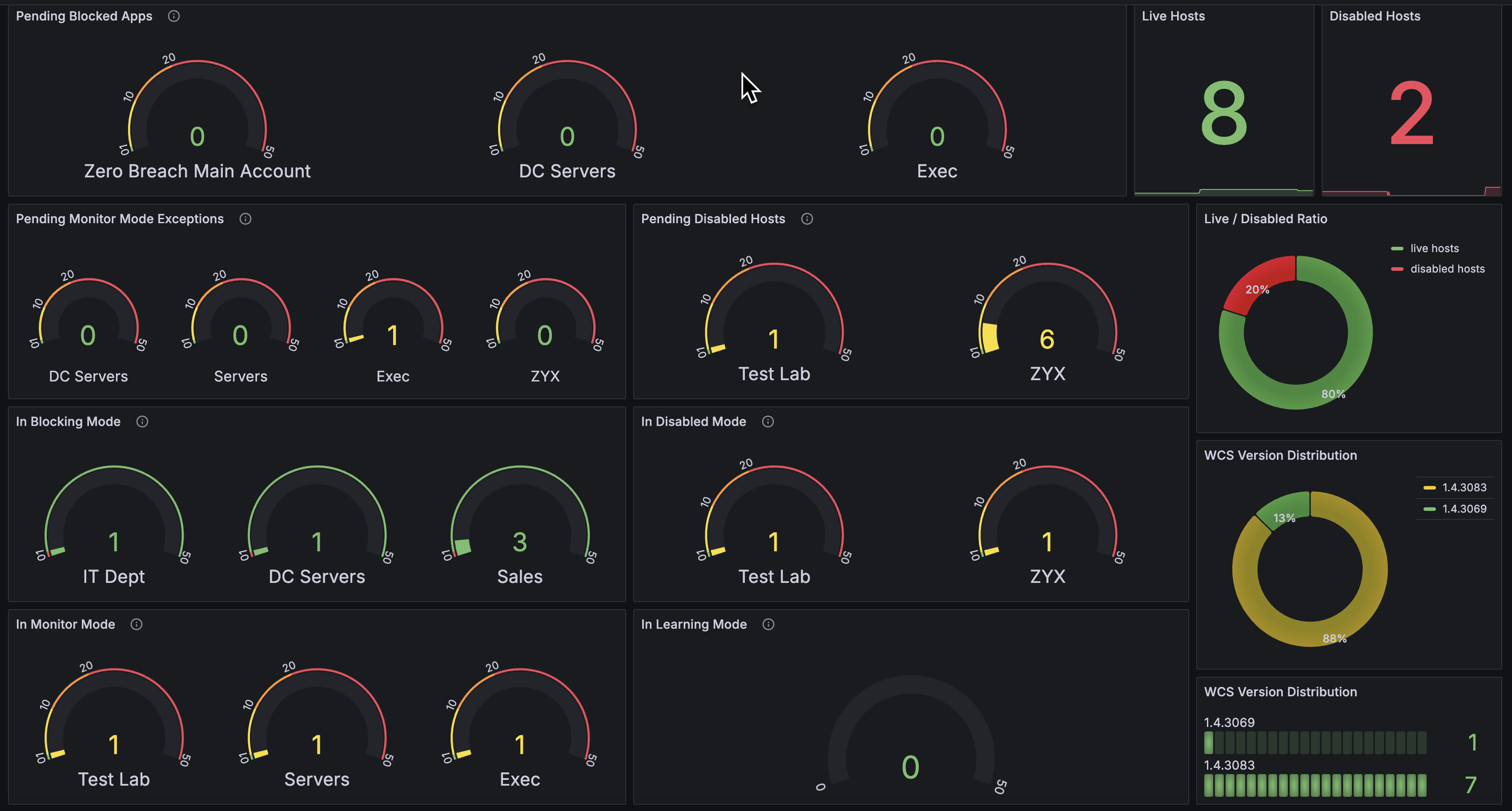Open Live Hosts panel title menu

click(1173, 16)
